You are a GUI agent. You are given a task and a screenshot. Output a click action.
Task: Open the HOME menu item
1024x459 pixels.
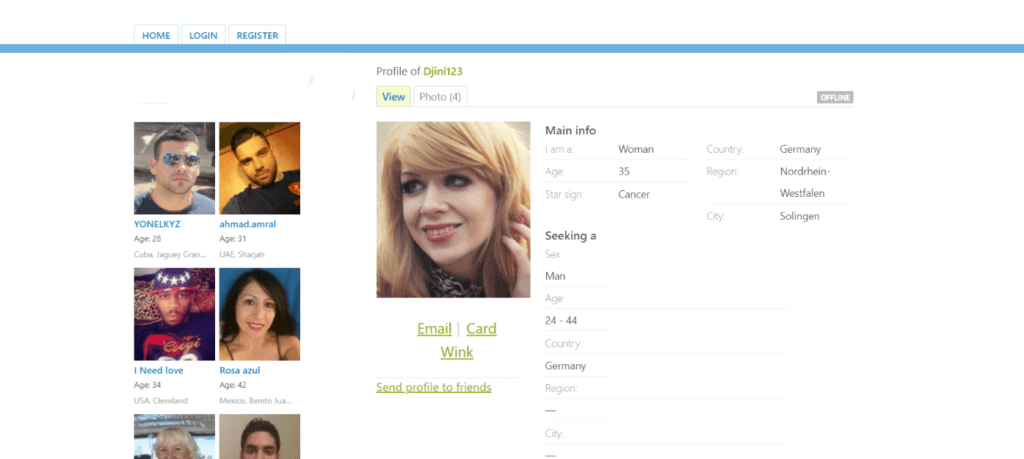coord(156,35)
